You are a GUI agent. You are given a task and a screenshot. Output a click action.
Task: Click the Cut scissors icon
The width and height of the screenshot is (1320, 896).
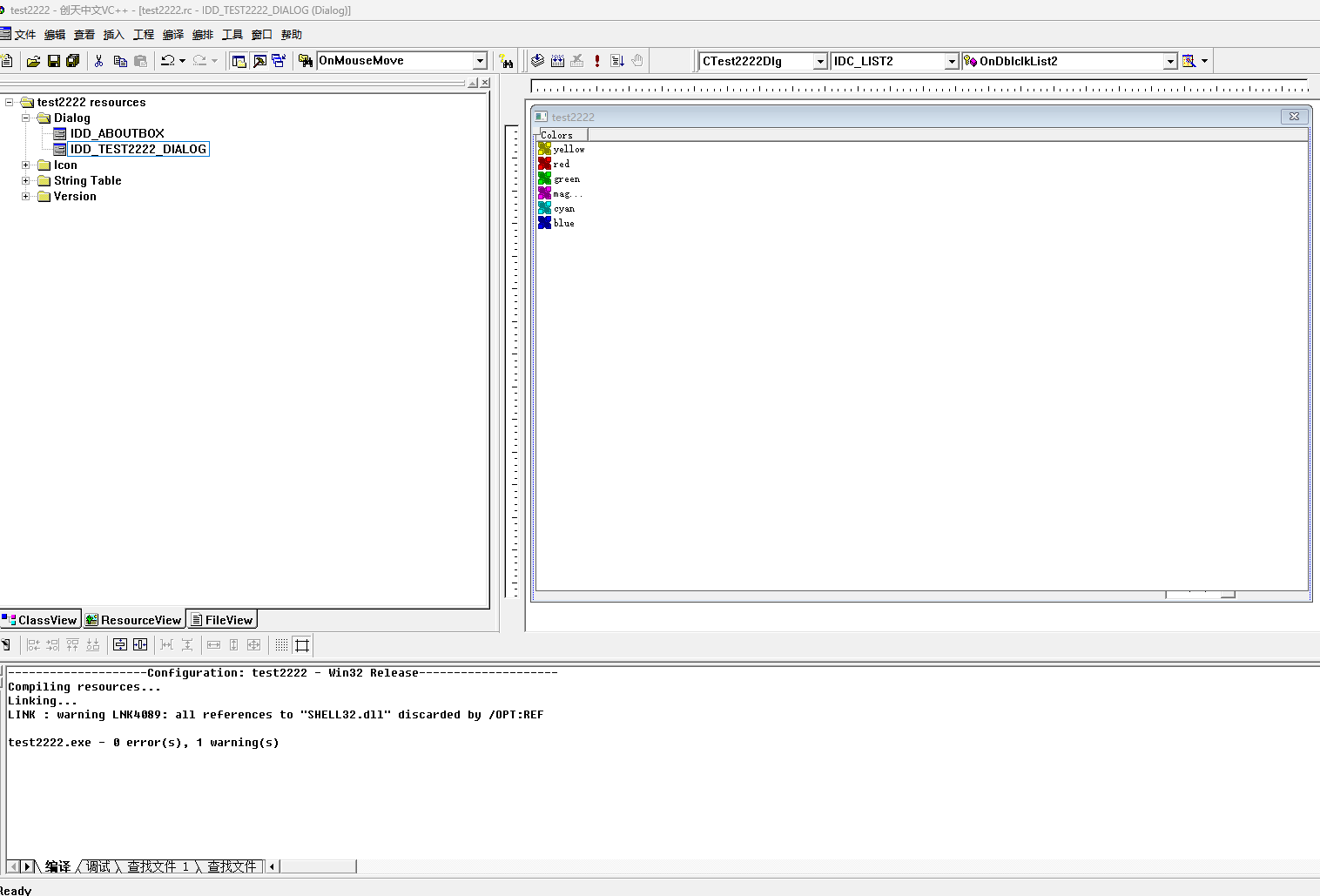coord(99,61)
